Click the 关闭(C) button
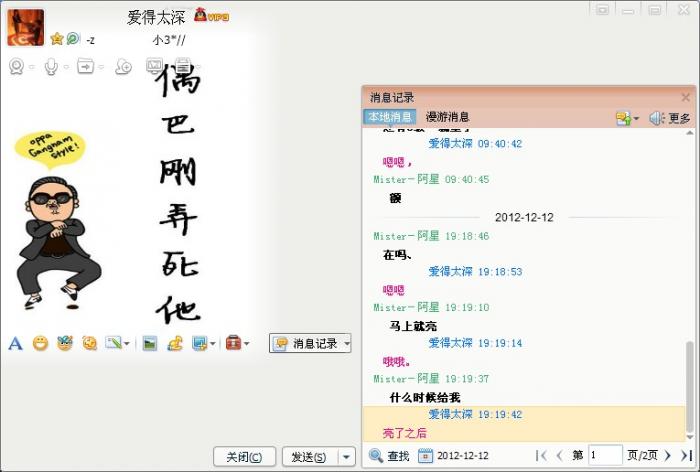 coord(244,457)
